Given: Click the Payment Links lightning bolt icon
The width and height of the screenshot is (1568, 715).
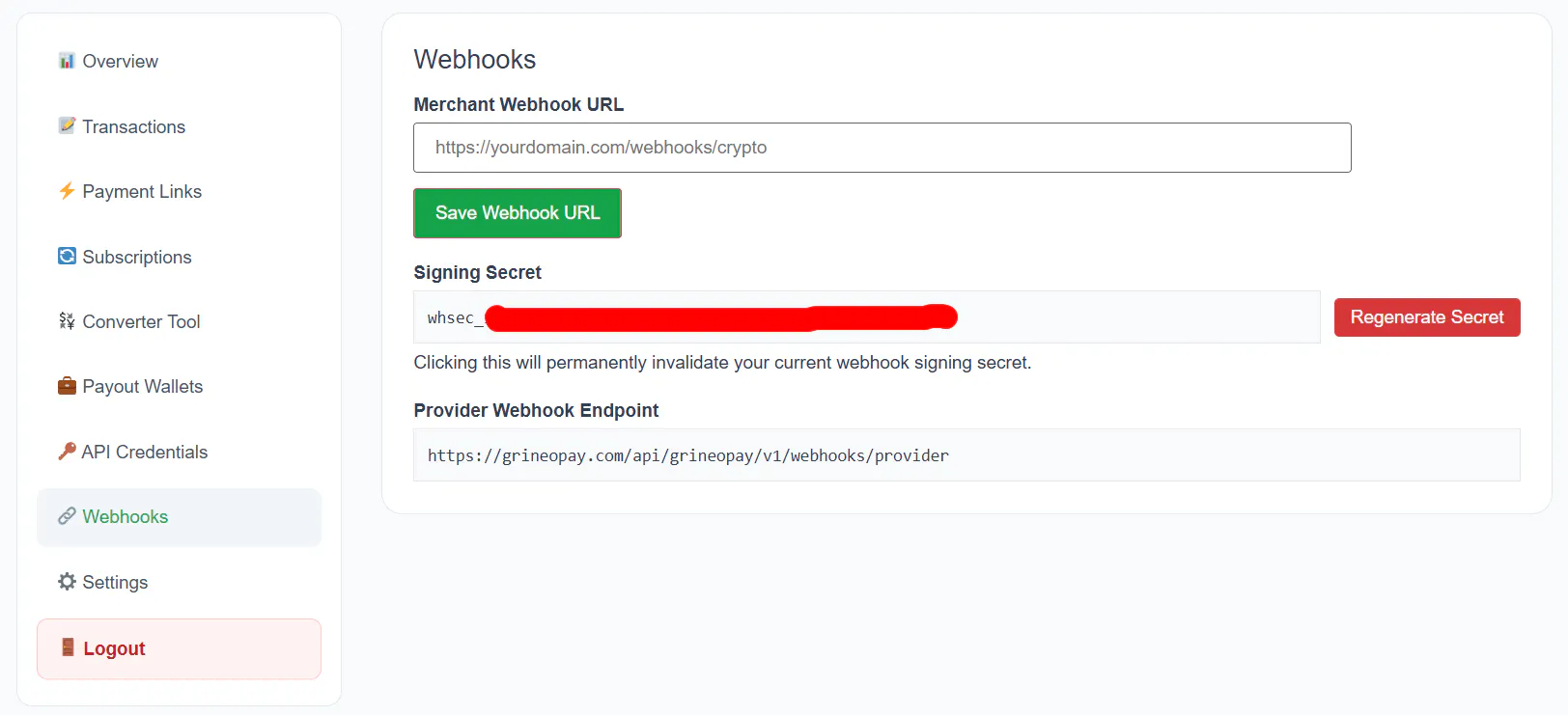Looking at the screenshot, I should [67, 191].
